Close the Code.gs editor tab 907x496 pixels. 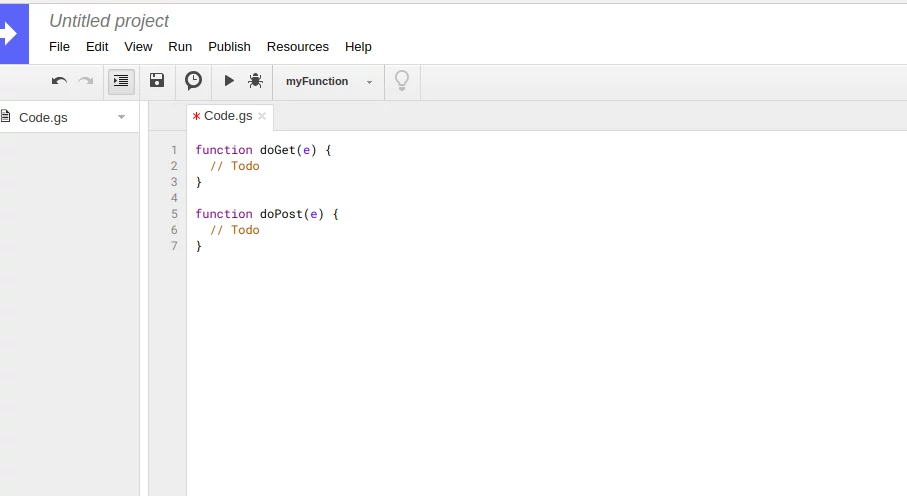tap(262, 116)
